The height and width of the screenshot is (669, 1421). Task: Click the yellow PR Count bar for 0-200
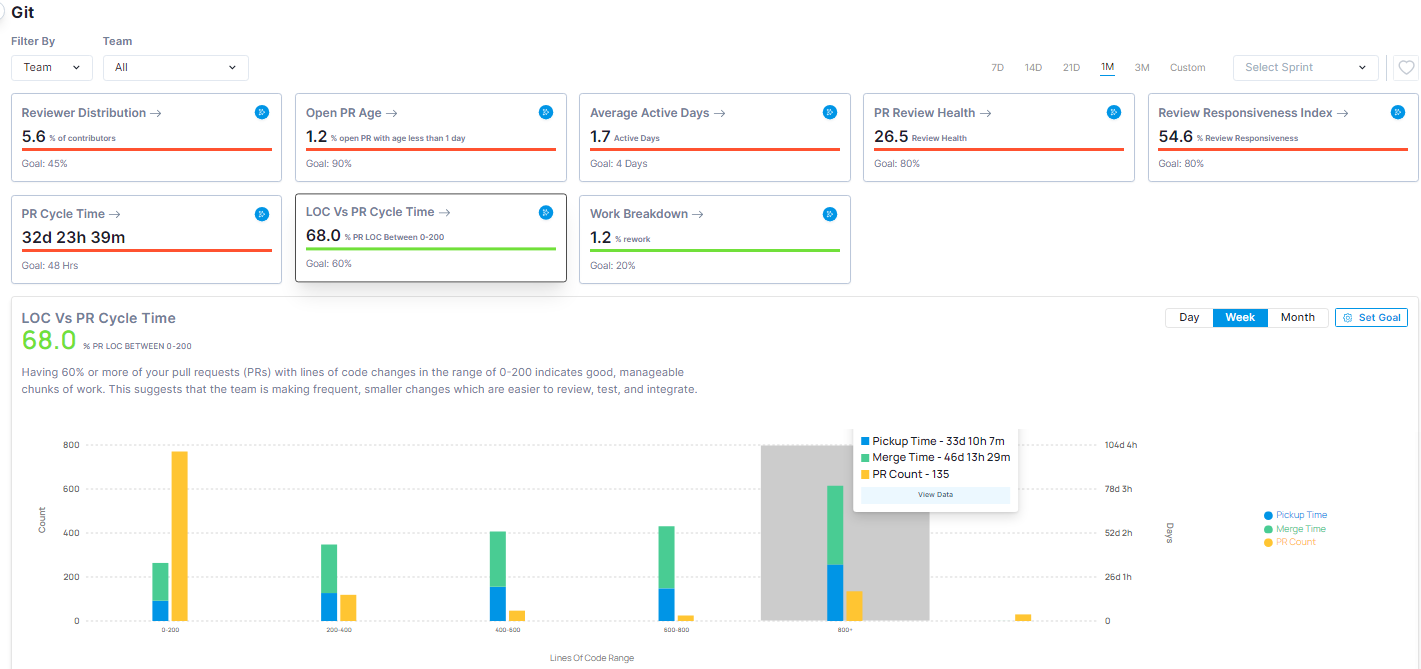point(179,535)
